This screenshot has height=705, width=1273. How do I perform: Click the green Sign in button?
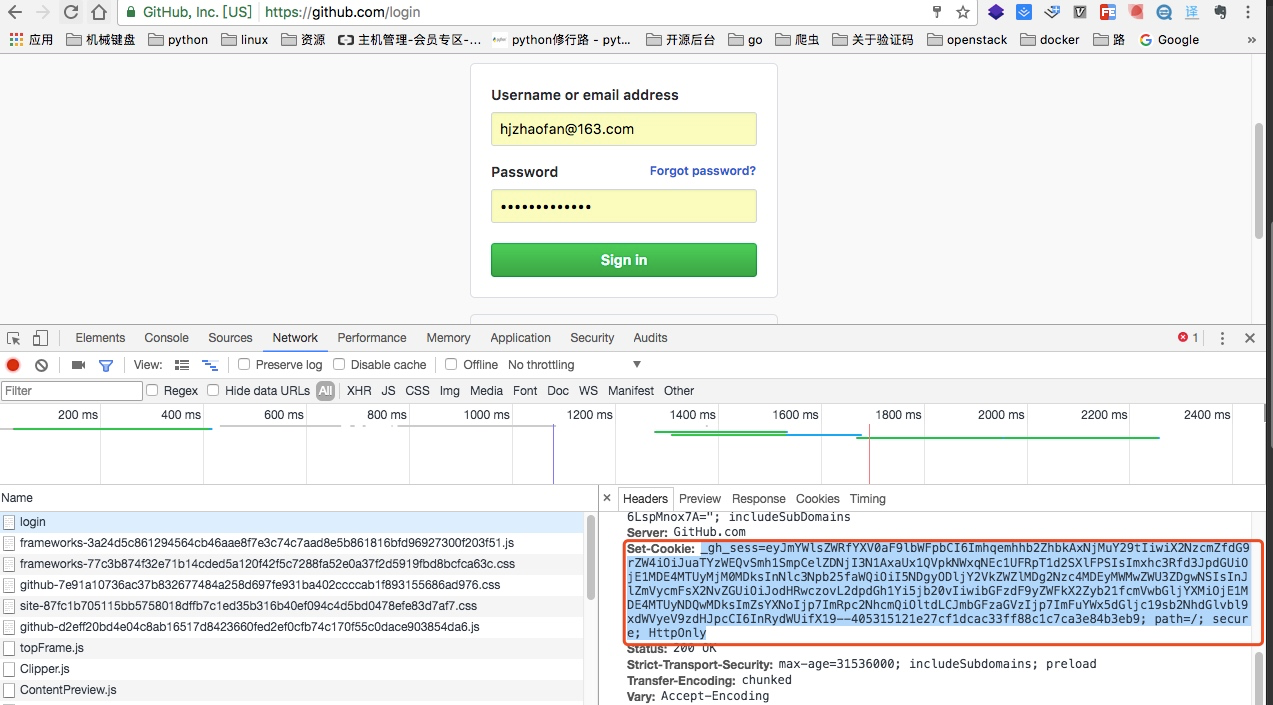pyautogui.click(x=624, y=260)
